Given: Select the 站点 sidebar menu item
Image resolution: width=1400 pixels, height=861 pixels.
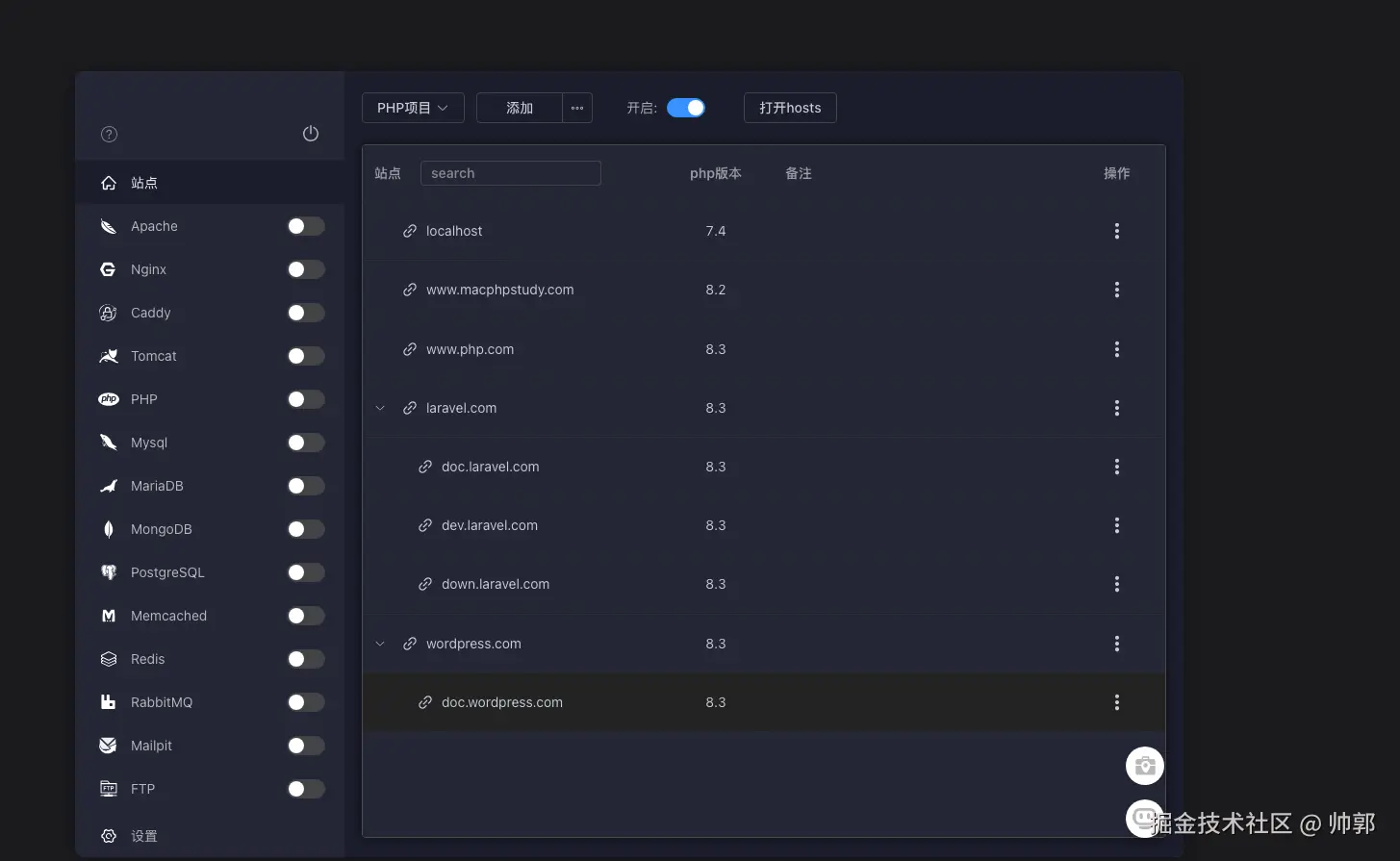Looking at the screenshot, I should coord(210,183).
